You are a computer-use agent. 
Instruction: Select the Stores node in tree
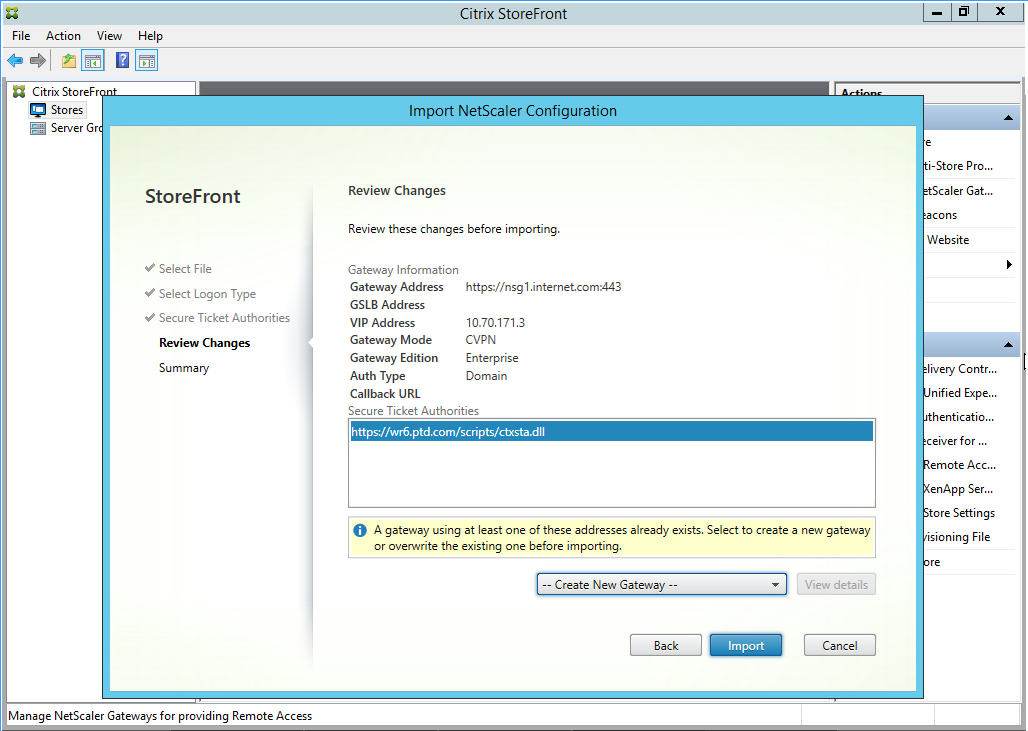click(67, 110)
